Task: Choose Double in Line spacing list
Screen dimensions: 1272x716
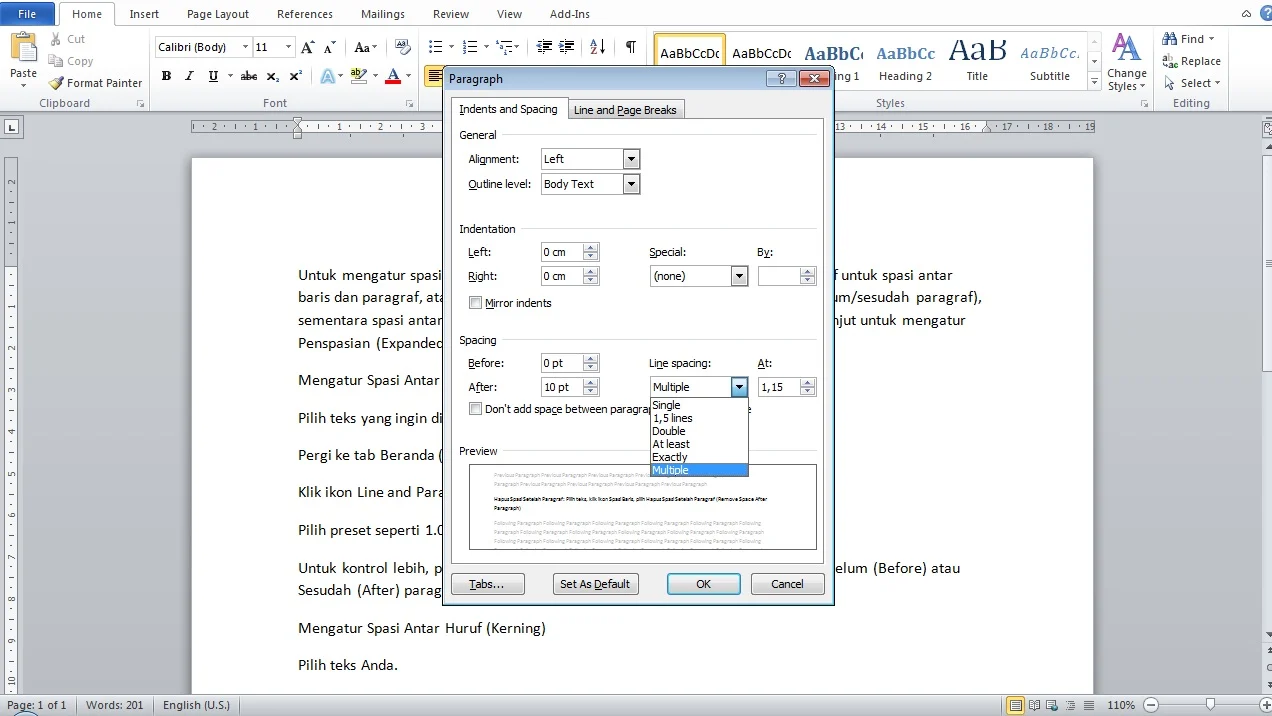Action: pyautogui.click(x=699, y=431)
